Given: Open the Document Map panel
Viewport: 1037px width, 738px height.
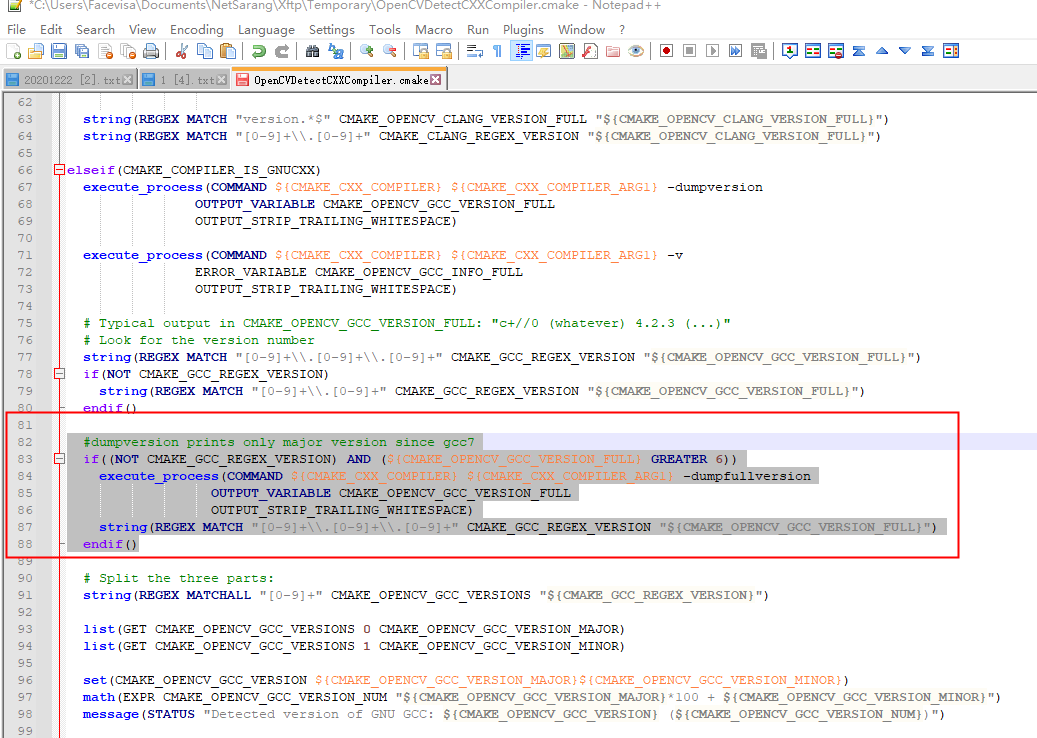Looking at the screenshot, I should (x=567, y=51).
